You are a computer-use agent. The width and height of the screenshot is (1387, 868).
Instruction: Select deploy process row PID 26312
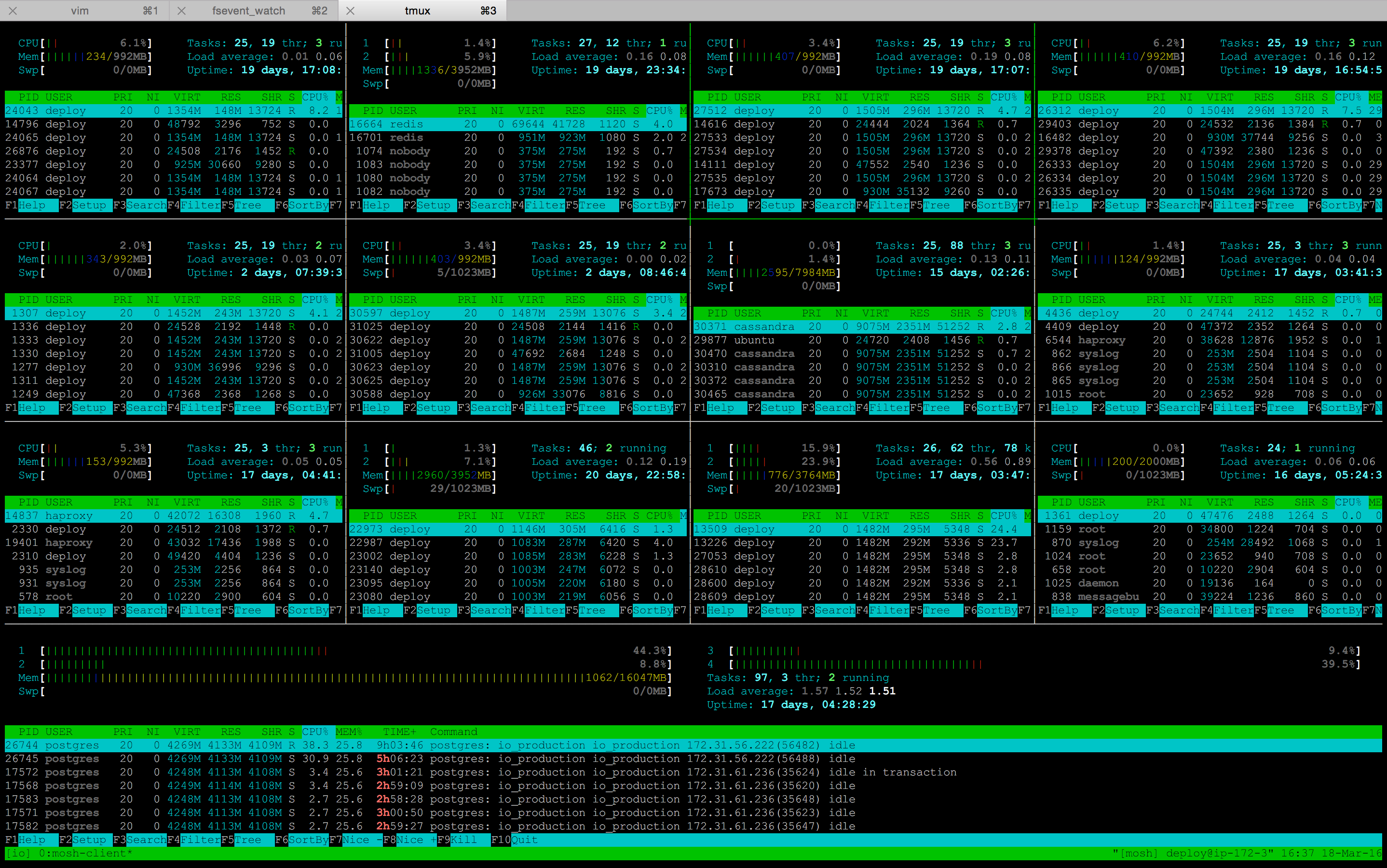[1210, 110]
